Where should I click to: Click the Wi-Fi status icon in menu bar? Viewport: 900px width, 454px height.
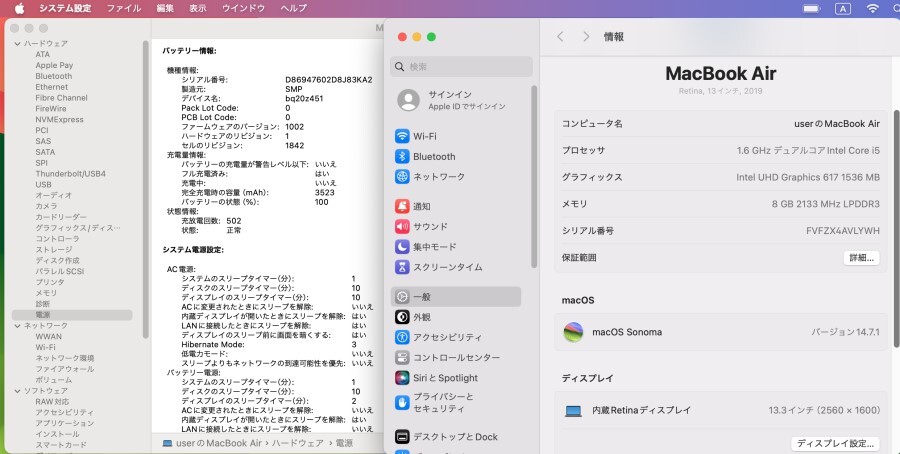coord(872,8)
